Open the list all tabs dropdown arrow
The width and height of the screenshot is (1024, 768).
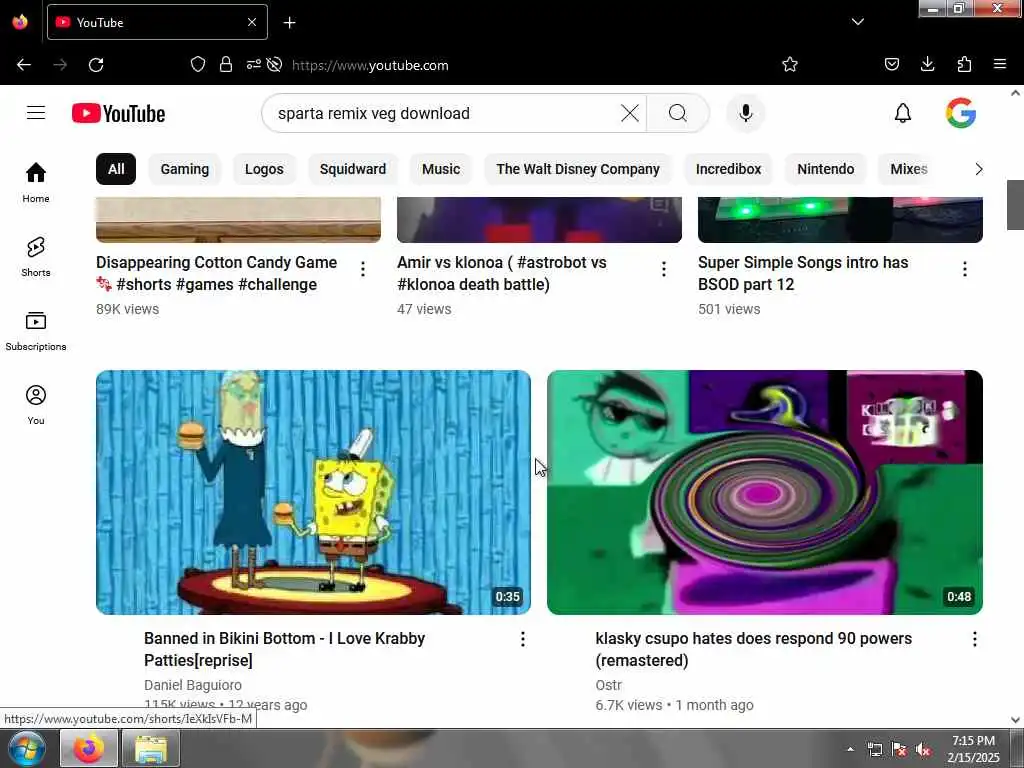tap(857, 22)
